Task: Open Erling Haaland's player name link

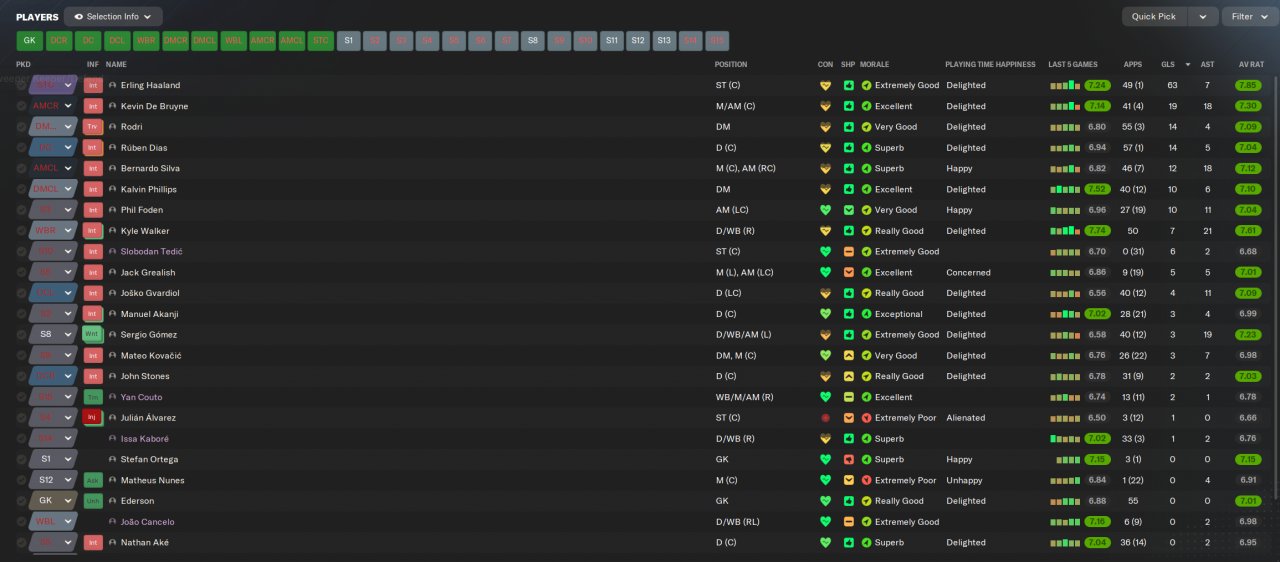Action: coord(150,85)
